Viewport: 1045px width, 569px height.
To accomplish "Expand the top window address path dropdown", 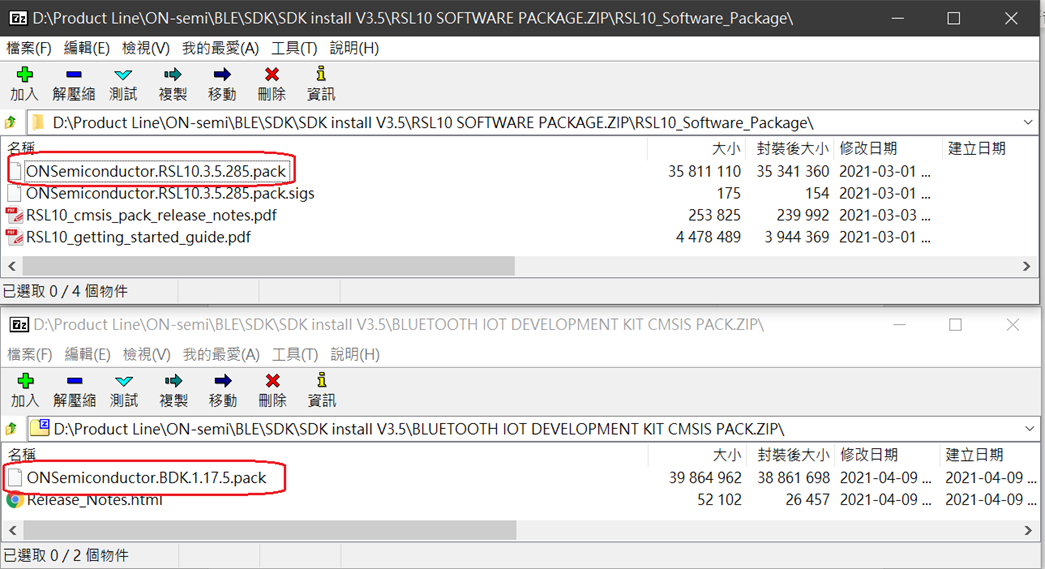I will pos(1029,123).
